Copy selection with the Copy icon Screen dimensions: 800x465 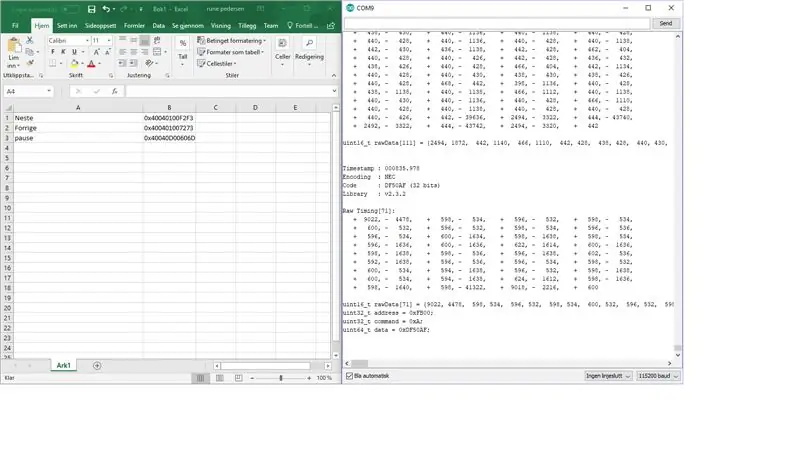coord(30,52)
